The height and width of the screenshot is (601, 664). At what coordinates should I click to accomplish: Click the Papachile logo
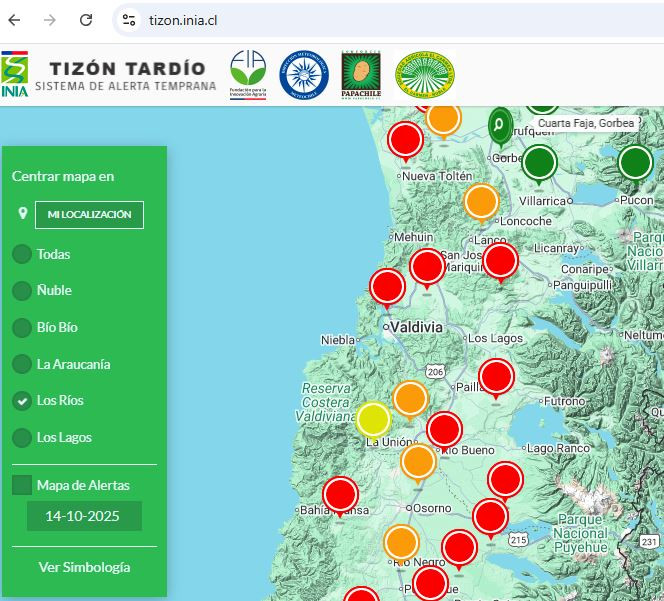click(360, 75)
